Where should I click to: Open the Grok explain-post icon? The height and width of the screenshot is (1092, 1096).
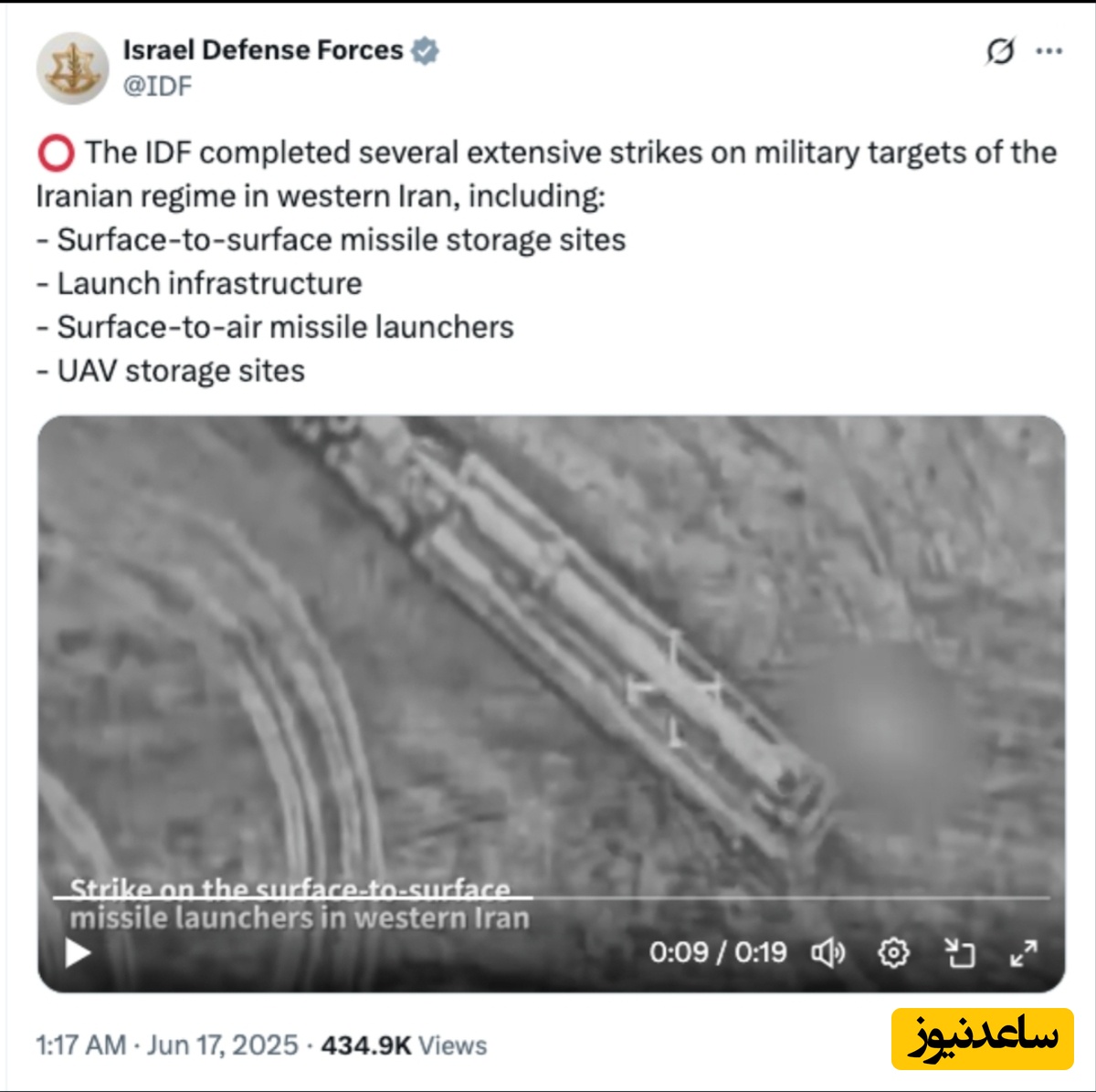point(999,52)
